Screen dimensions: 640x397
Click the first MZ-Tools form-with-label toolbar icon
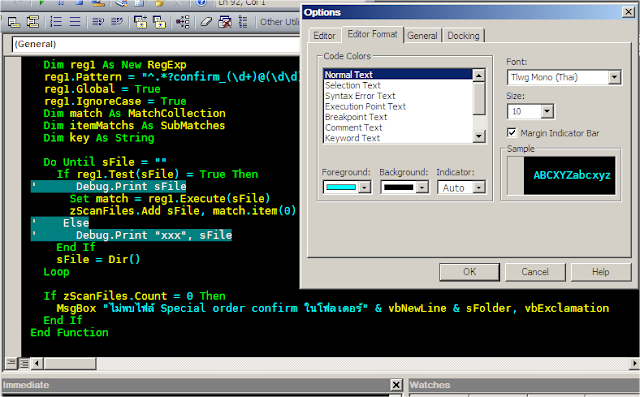13,22
